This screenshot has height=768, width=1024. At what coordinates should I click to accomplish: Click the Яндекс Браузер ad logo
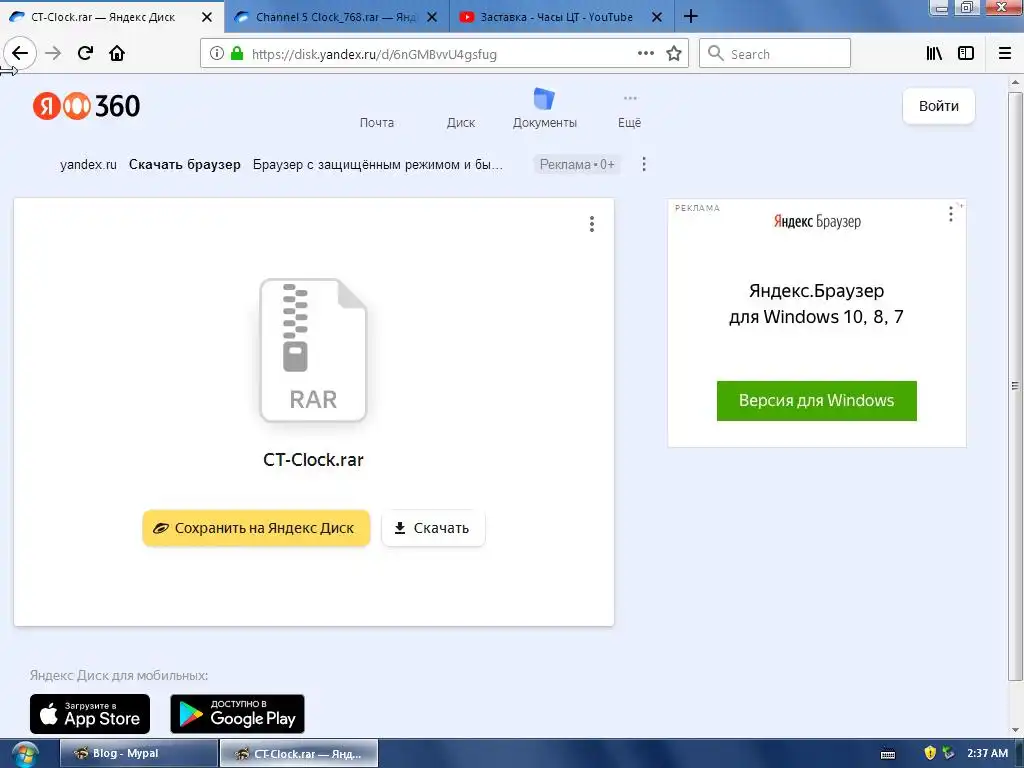pyautogui.click(x=817, y=221)
